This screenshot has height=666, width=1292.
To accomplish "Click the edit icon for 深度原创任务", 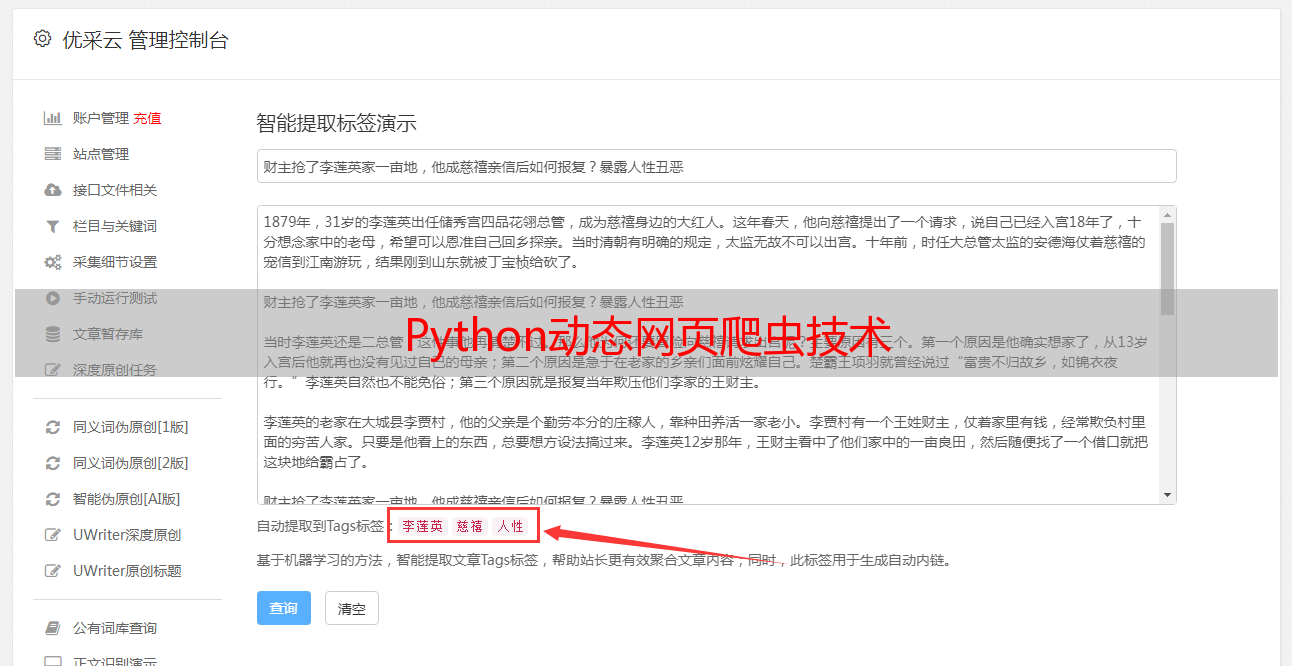I will [53, 370].
